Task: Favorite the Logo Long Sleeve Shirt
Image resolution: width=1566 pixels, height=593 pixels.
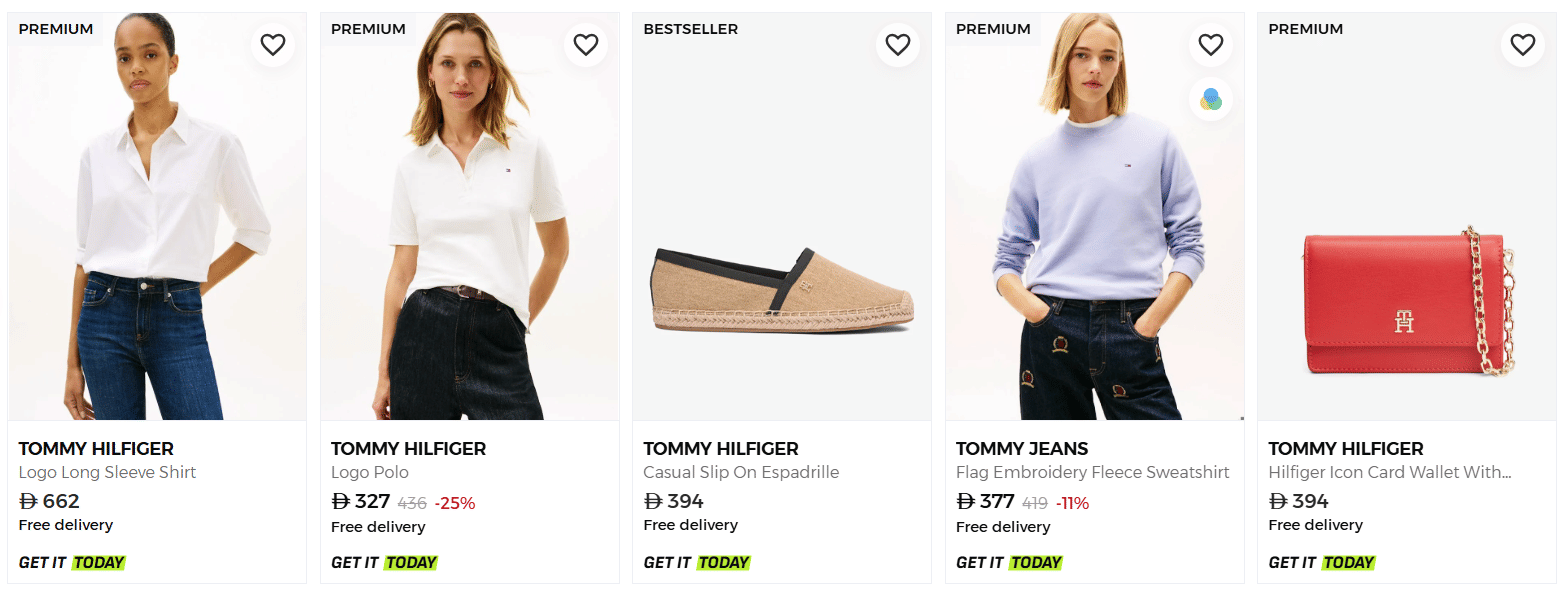Action: (x=273, y=45)
